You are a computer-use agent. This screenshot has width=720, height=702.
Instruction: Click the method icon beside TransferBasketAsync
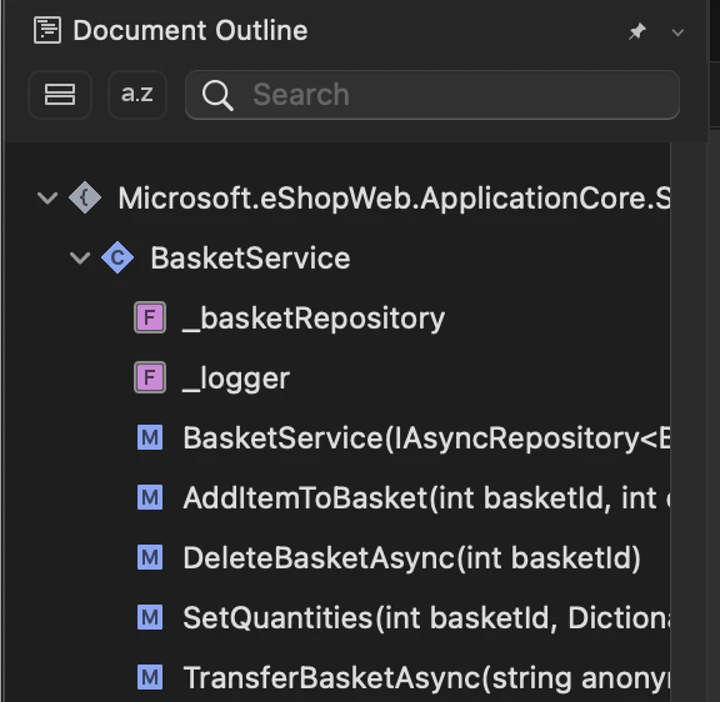click(150, 678)
